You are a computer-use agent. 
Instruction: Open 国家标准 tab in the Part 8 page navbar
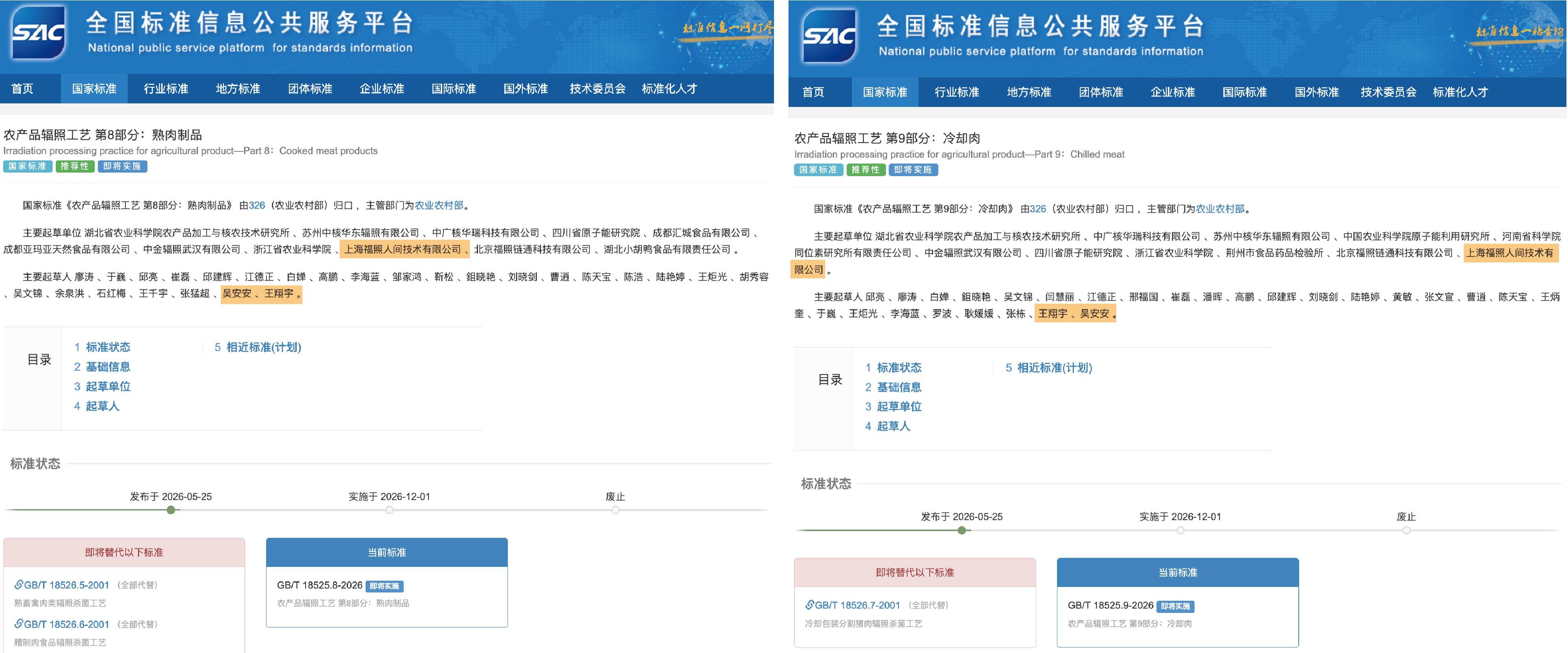94,89
